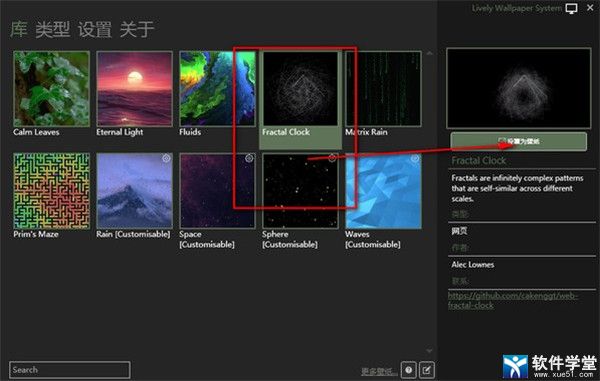Open customise icon on Space wallpaper
Screen dimensions: 600x381
tap(249, 158)
